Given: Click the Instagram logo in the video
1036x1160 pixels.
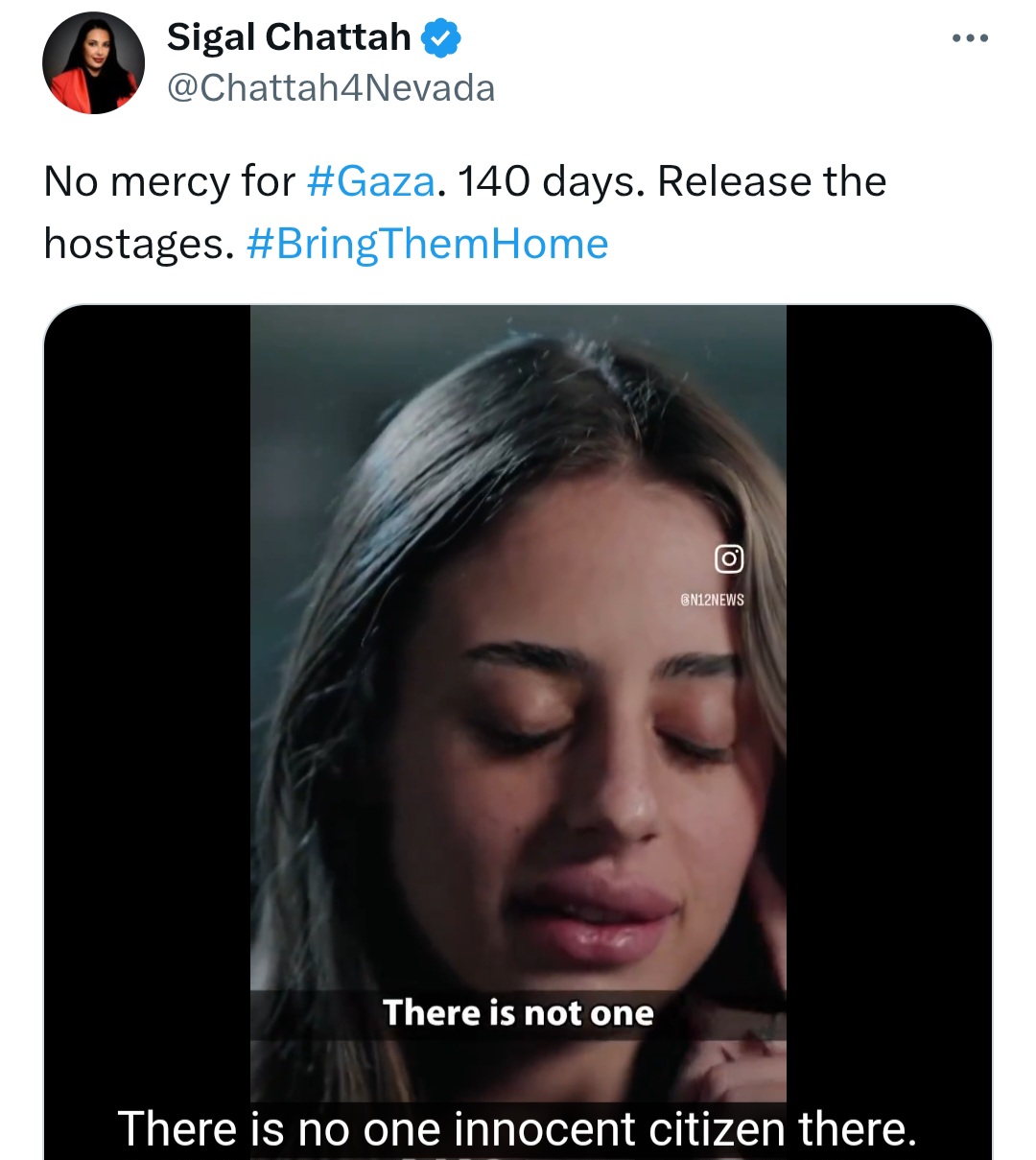Looking at the screenshot, I should 729,558.
